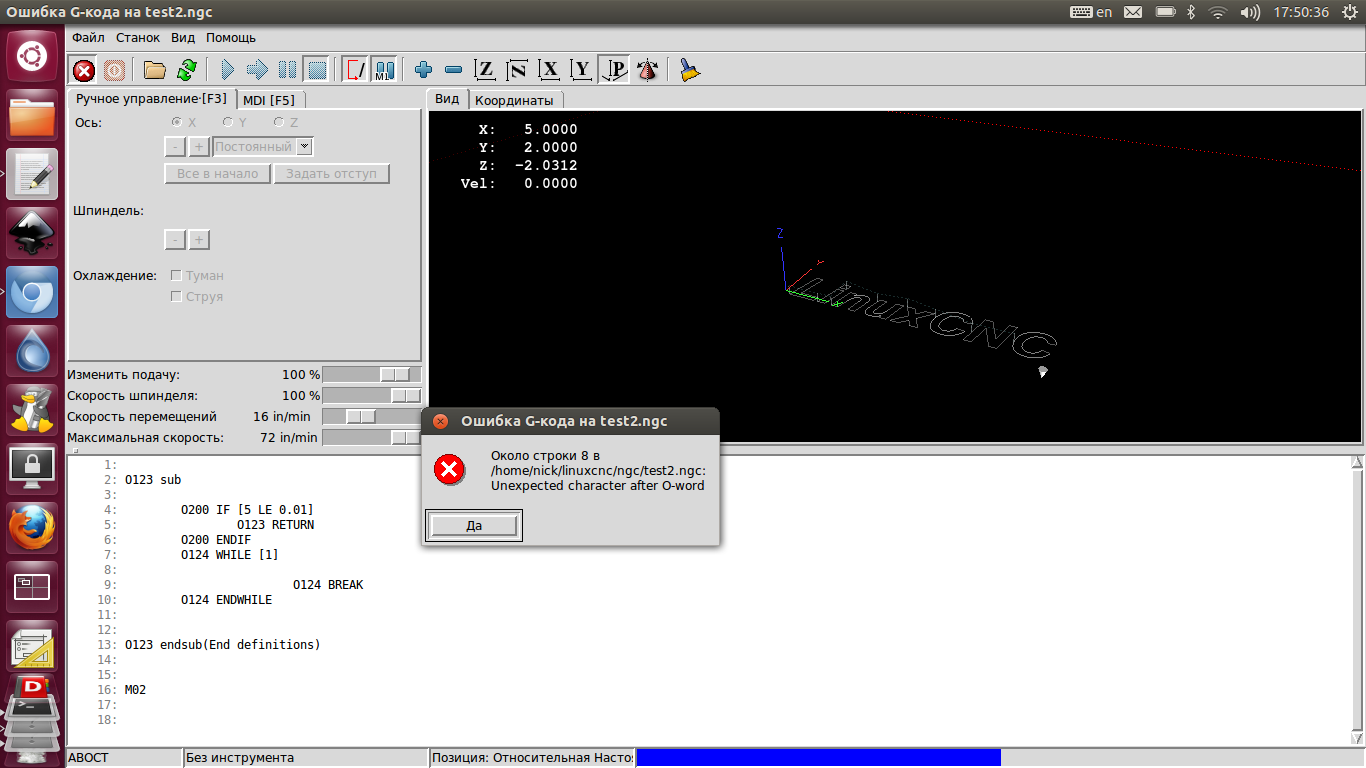This screenshot has width=1366, height=768.
Task: Zoom out using the blue minus icon
Action: (x=453, y=70)
